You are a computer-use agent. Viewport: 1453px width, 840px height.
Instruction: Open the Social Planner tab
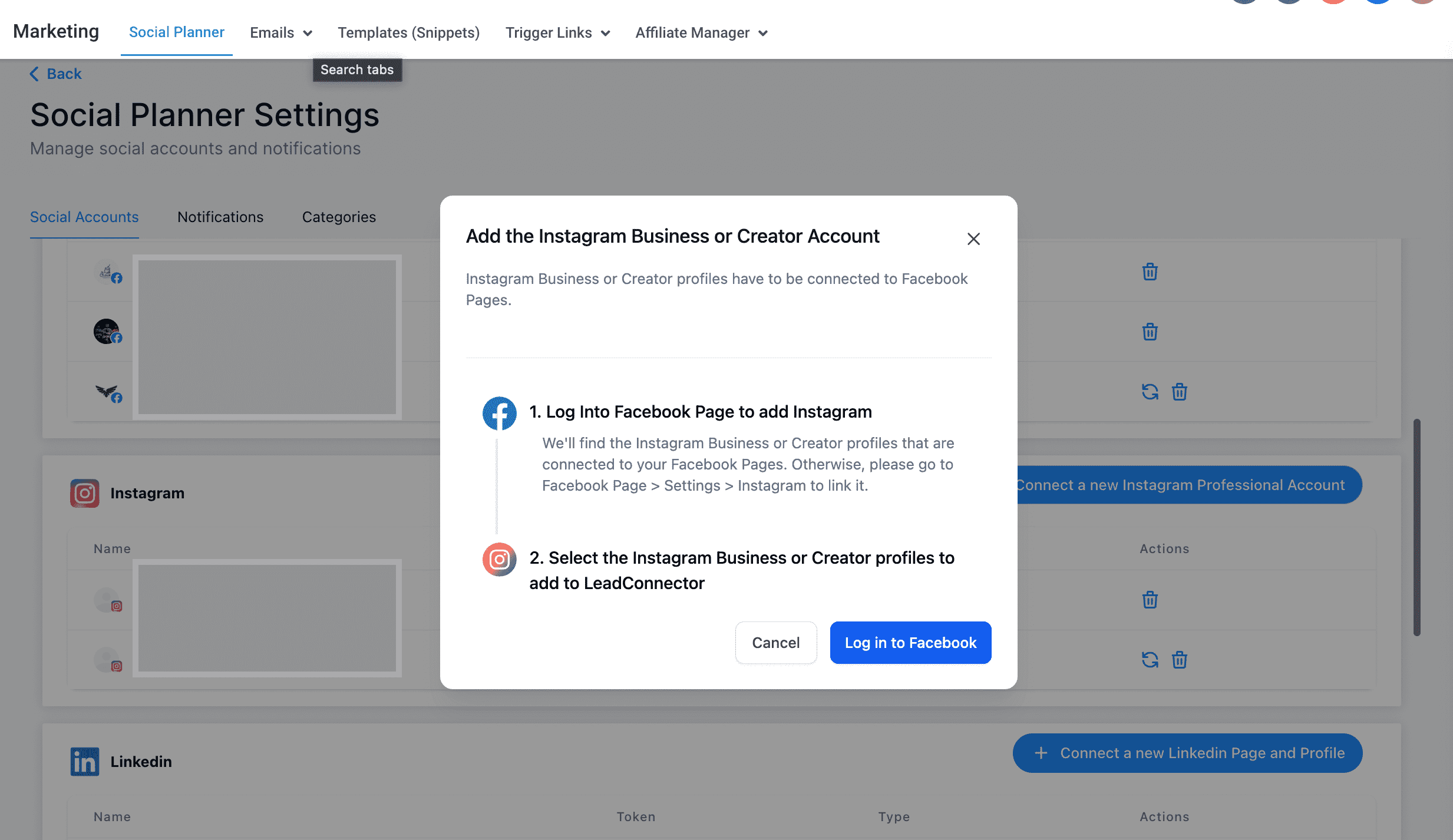tap(177, 32)
